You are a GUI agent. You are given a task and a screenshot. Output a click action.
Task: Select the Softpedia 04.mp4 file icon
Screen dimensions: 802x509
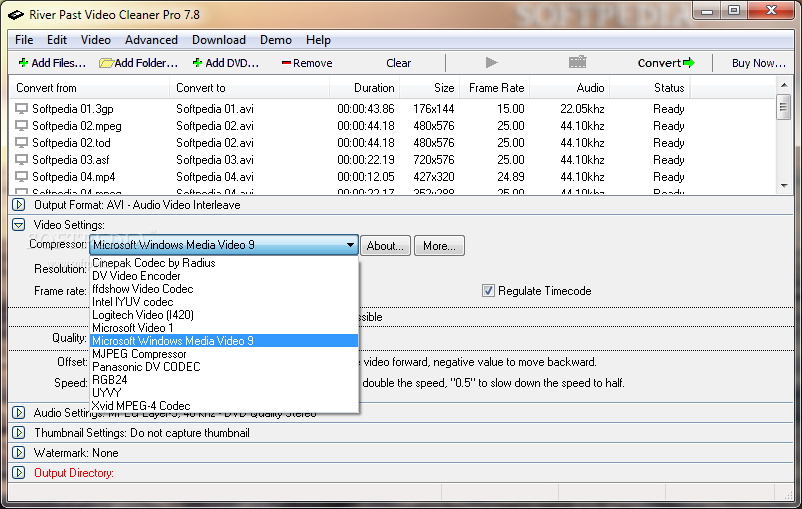tap(21, 176)
